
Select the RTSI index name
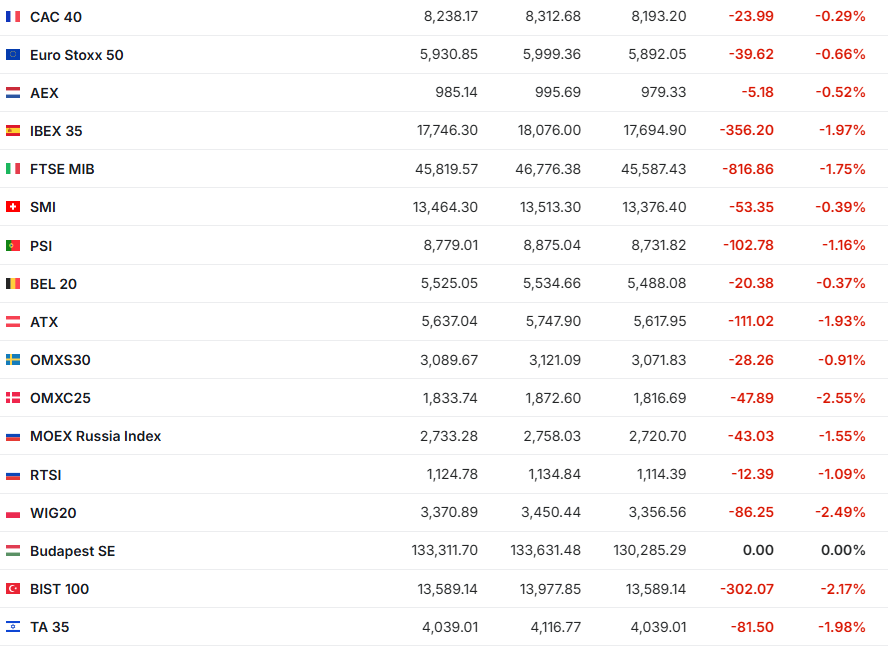pyautogui.click(x=46, y=475)
